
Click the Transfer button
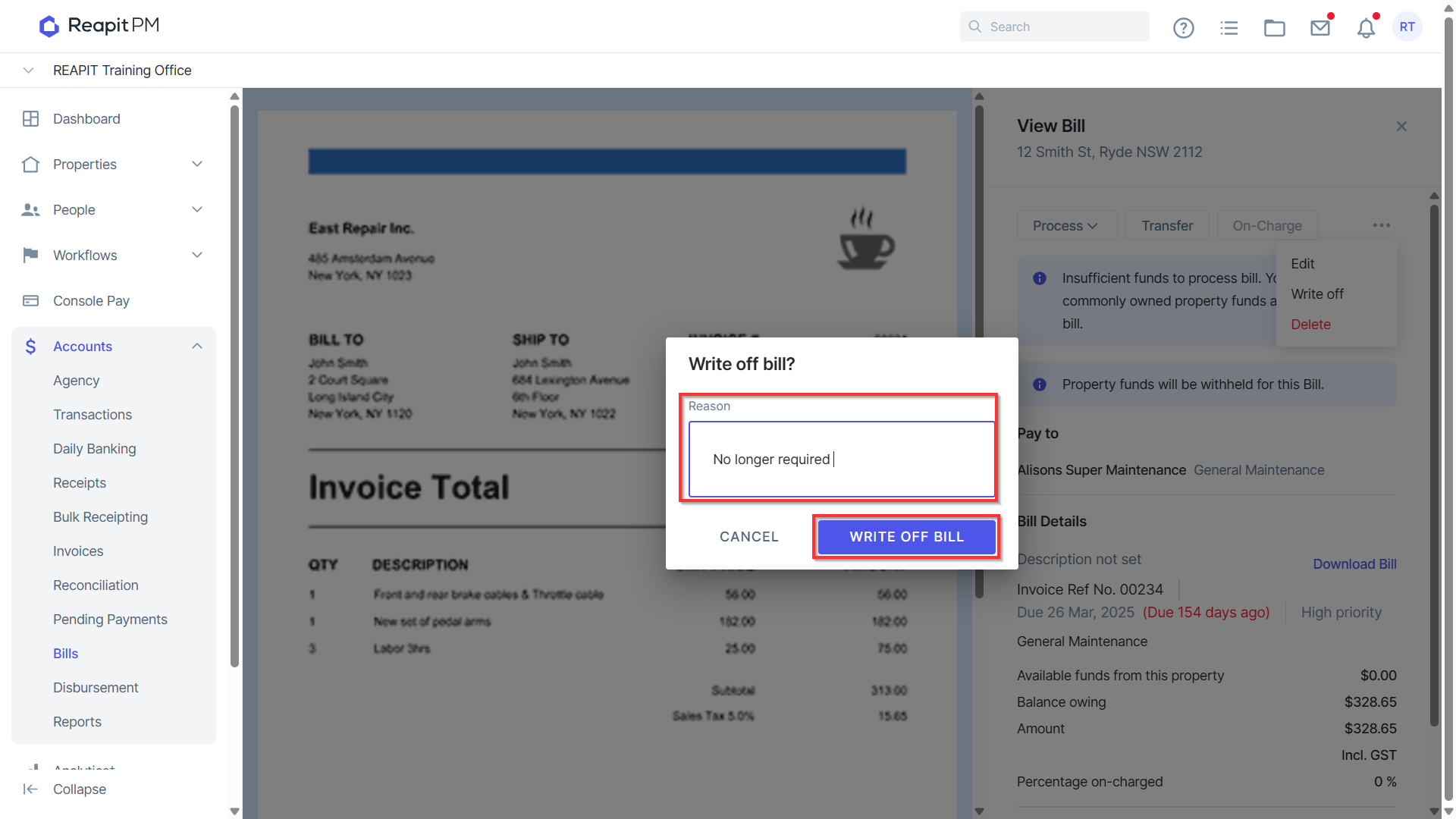[1167, 225]
